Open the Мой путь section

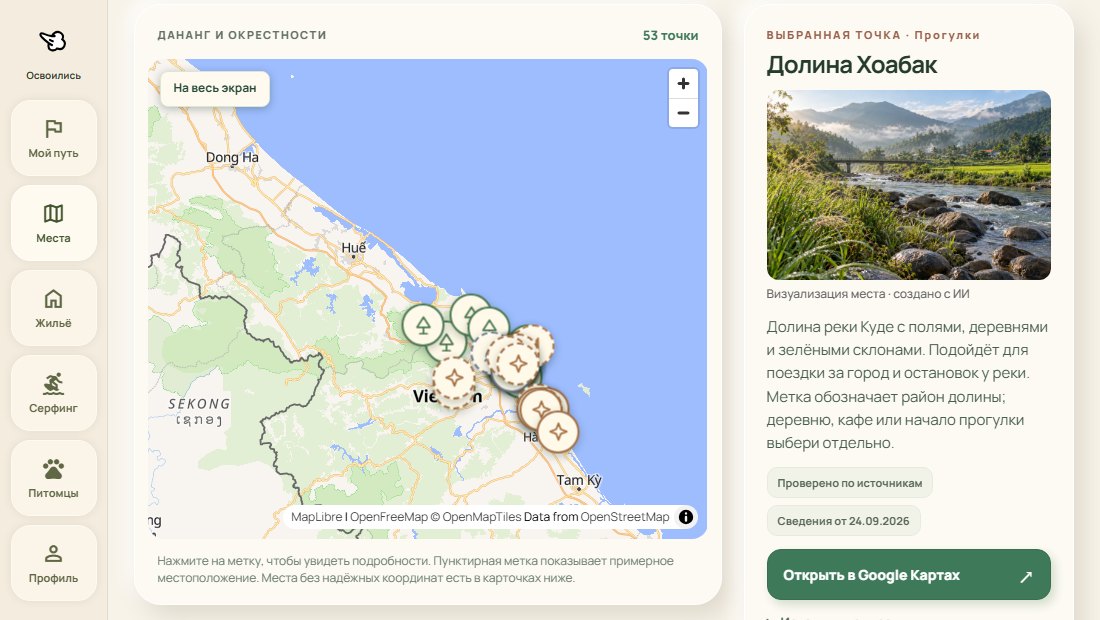pos(53,138)
